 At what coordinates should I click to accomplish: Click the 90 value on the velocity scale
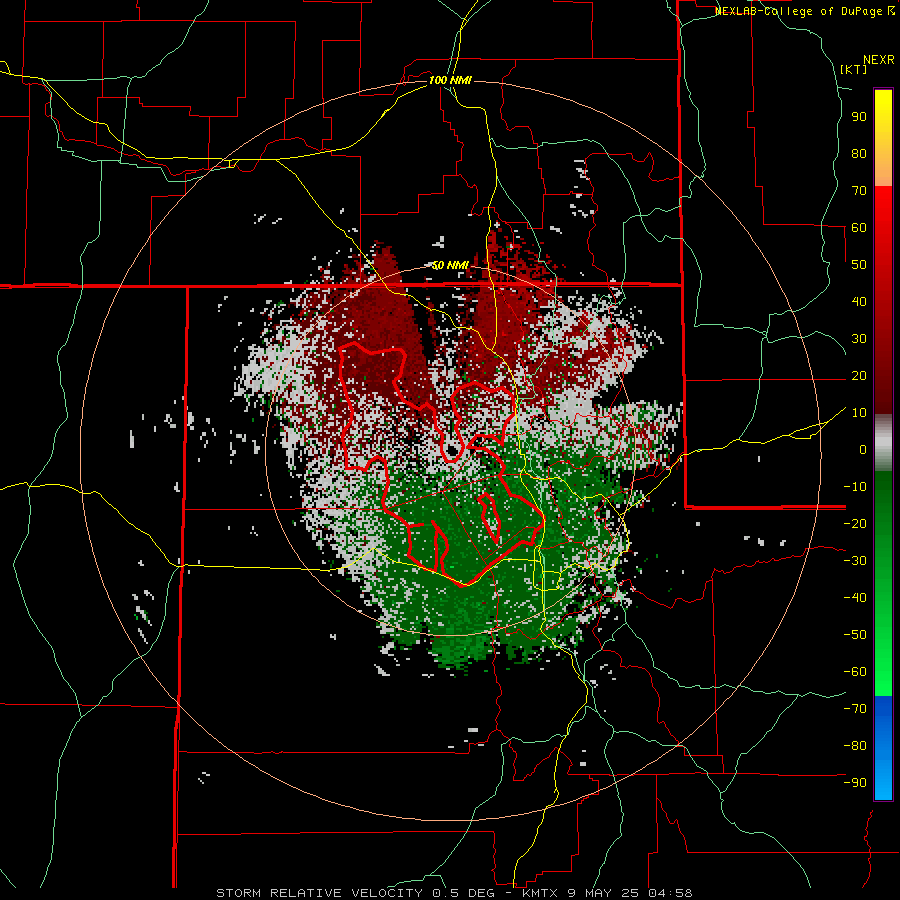(859, 117)
